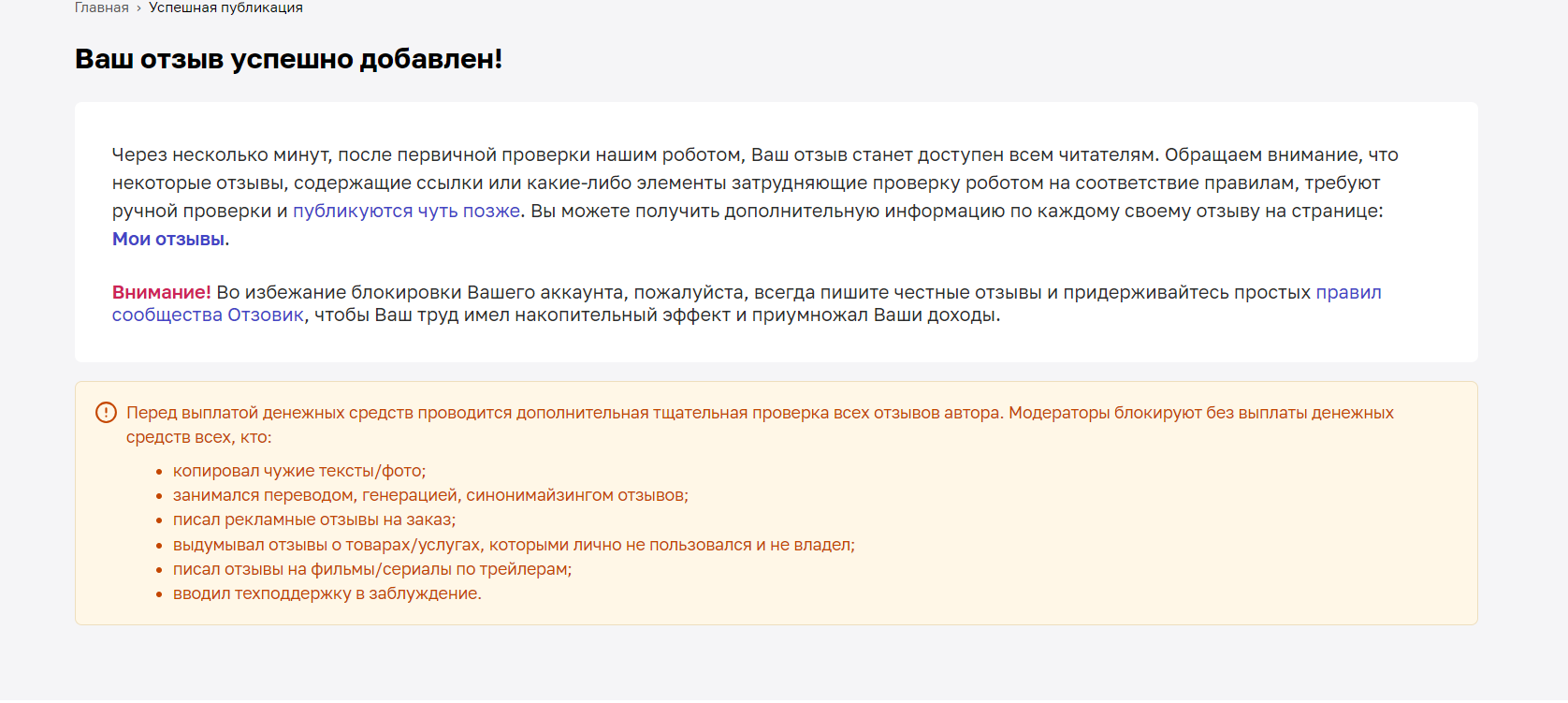Open the 'сообщества Отзовик' link text
This screenshot has height=703, width=1568.
[x=208, y=315]
